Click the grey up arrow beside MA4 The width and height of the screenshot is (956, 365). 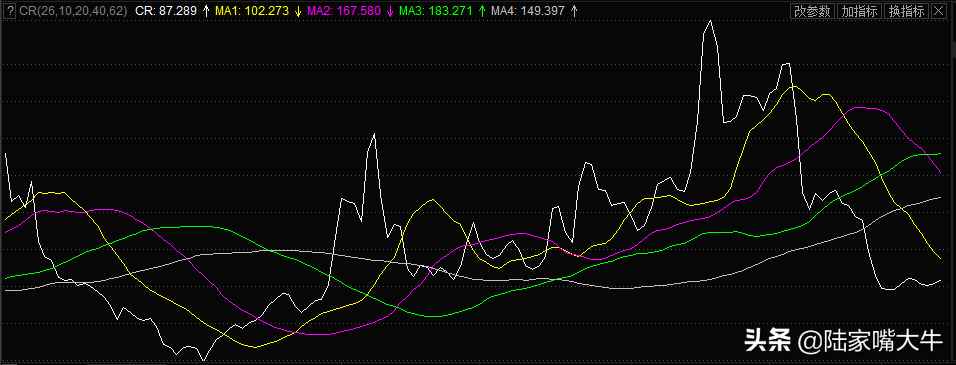click(x=574, y=11)
